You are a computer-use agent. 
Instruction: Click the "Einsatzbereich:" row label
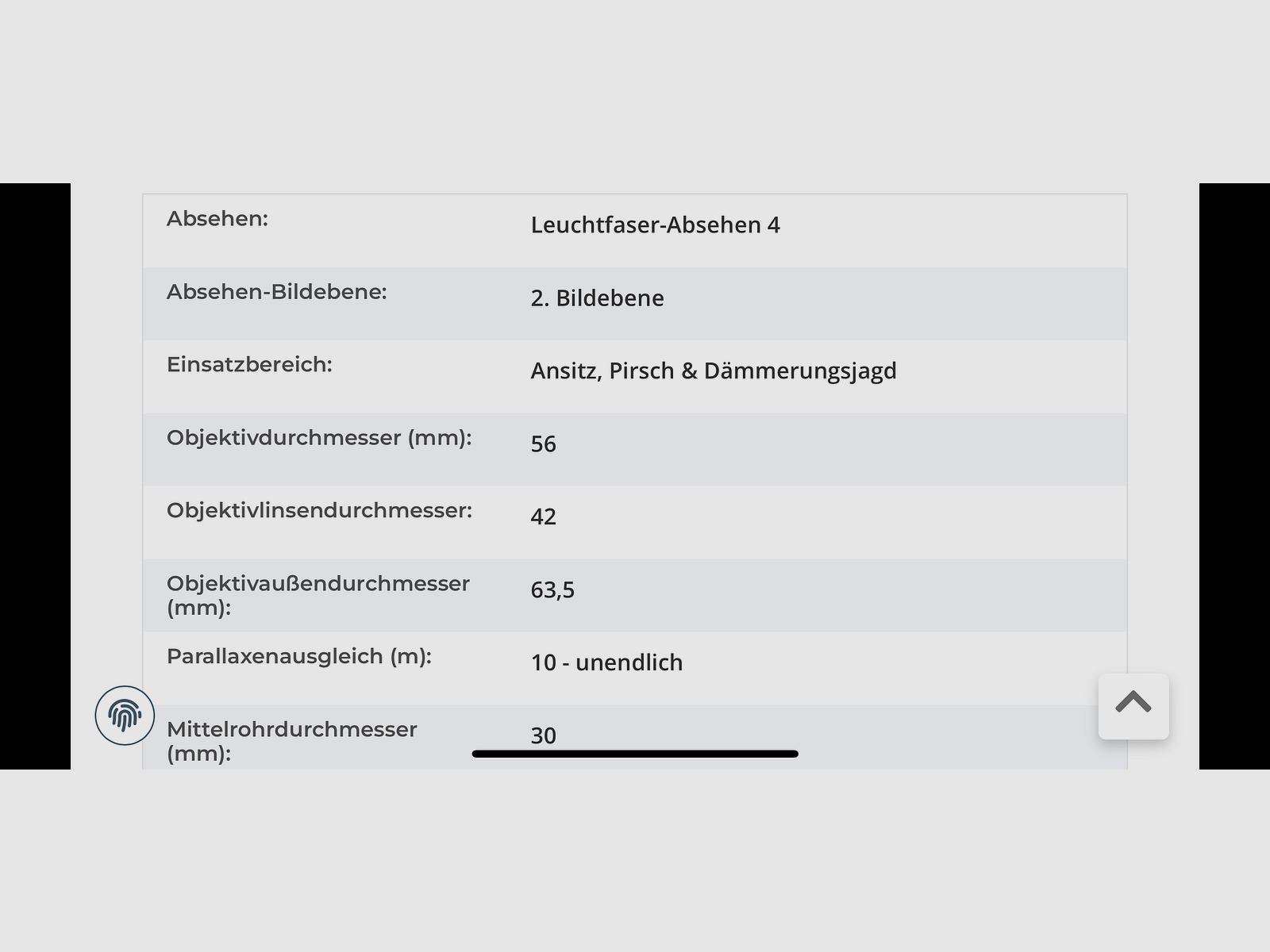tap(249, 365)
